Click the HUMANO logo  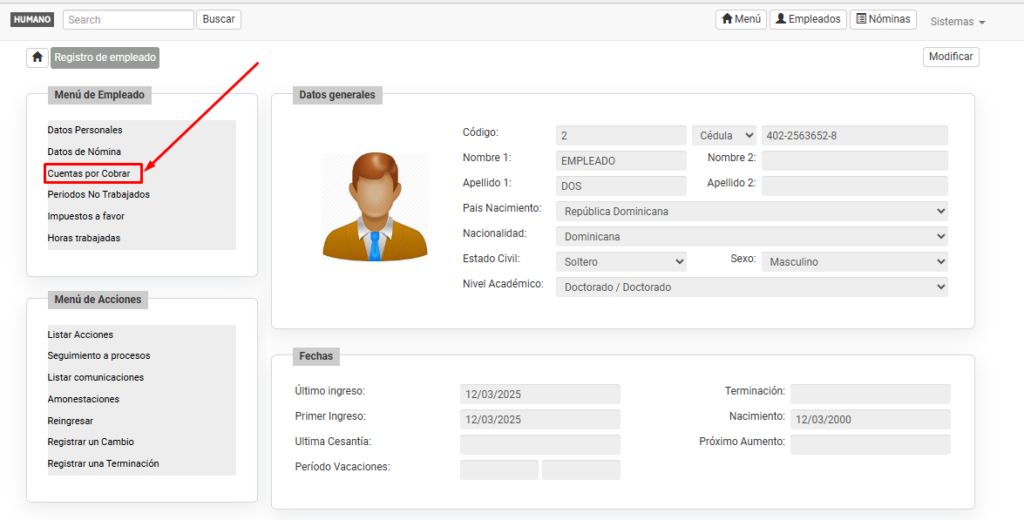pyautogui.click(x=31, y=20)
